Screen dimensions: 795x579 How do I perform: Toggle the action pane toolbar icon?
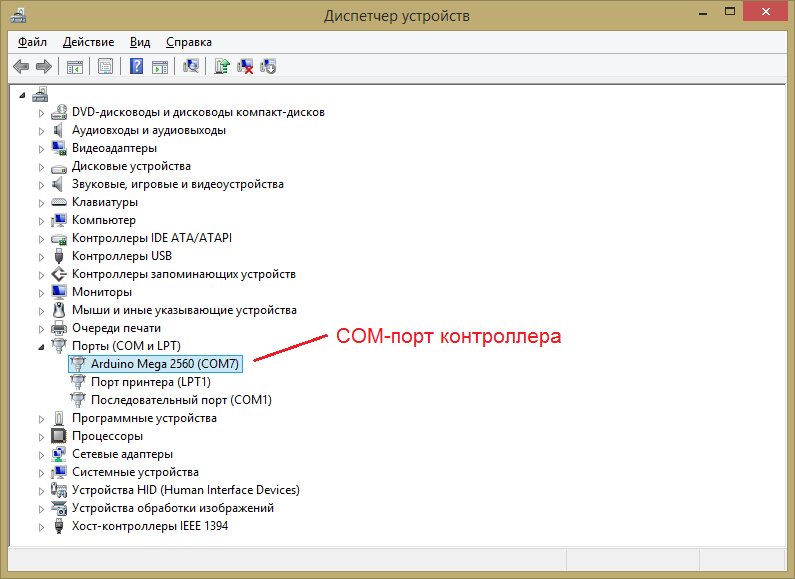pyautogui.click(x=160, y=66)
